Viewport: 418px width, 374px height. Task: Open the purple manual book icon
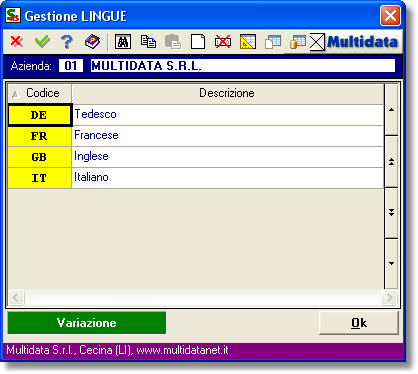pos(92,42)
